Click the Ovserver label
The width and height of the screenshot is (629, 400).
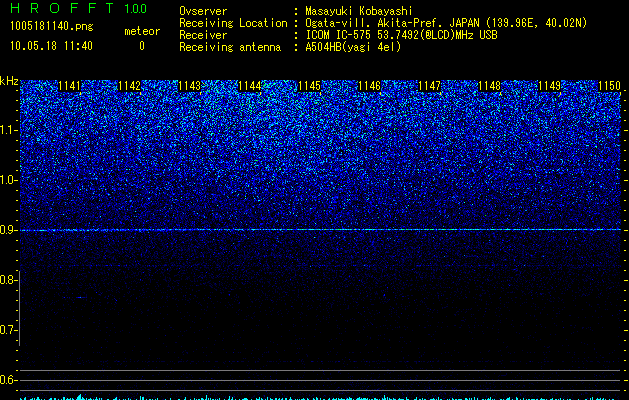(203, 11)
